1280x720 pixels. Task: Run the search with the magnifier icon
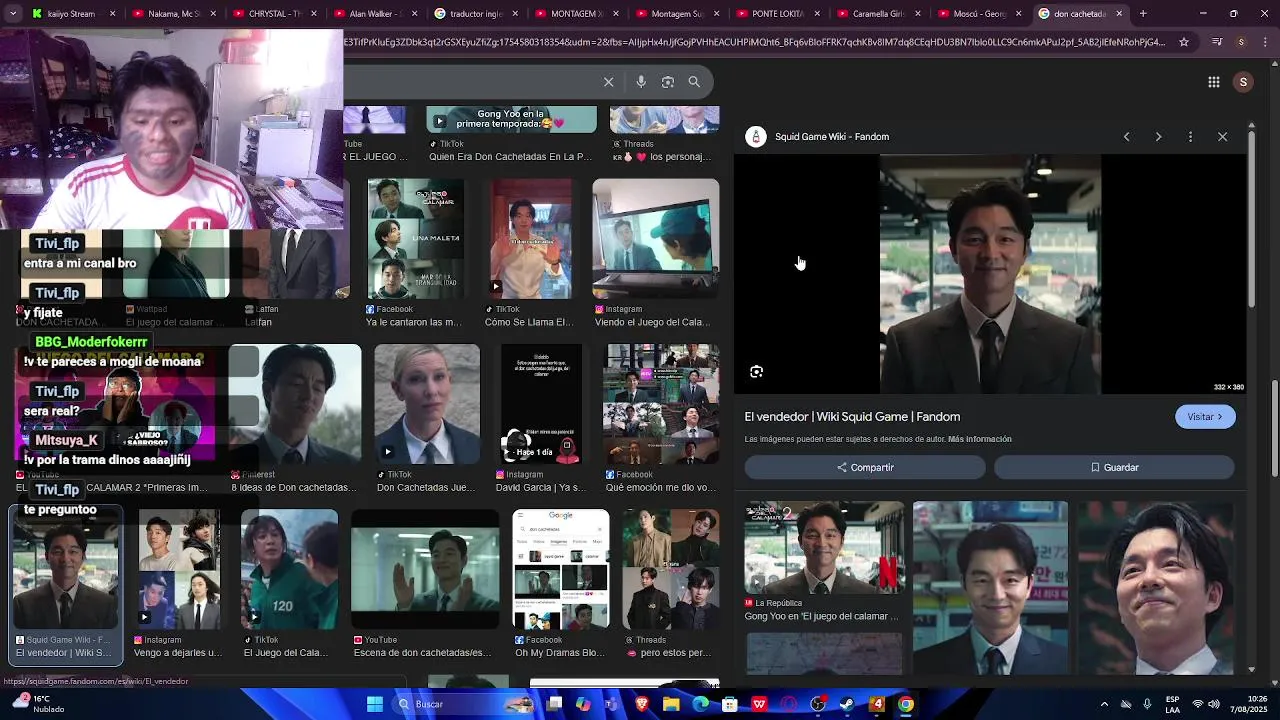pyautogui.click(x=694, y=82)
